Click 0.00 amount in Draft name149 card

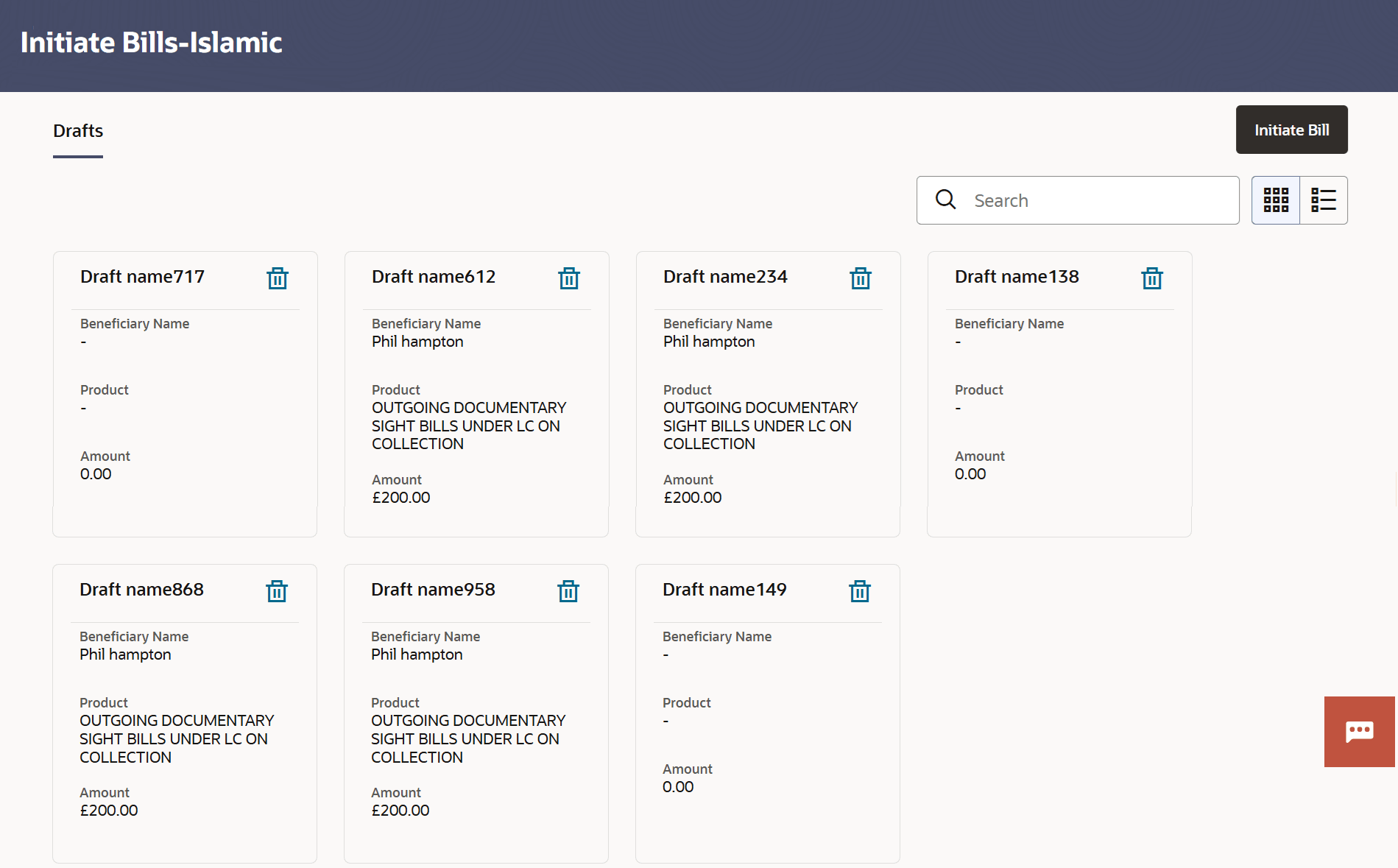(678, 787)
